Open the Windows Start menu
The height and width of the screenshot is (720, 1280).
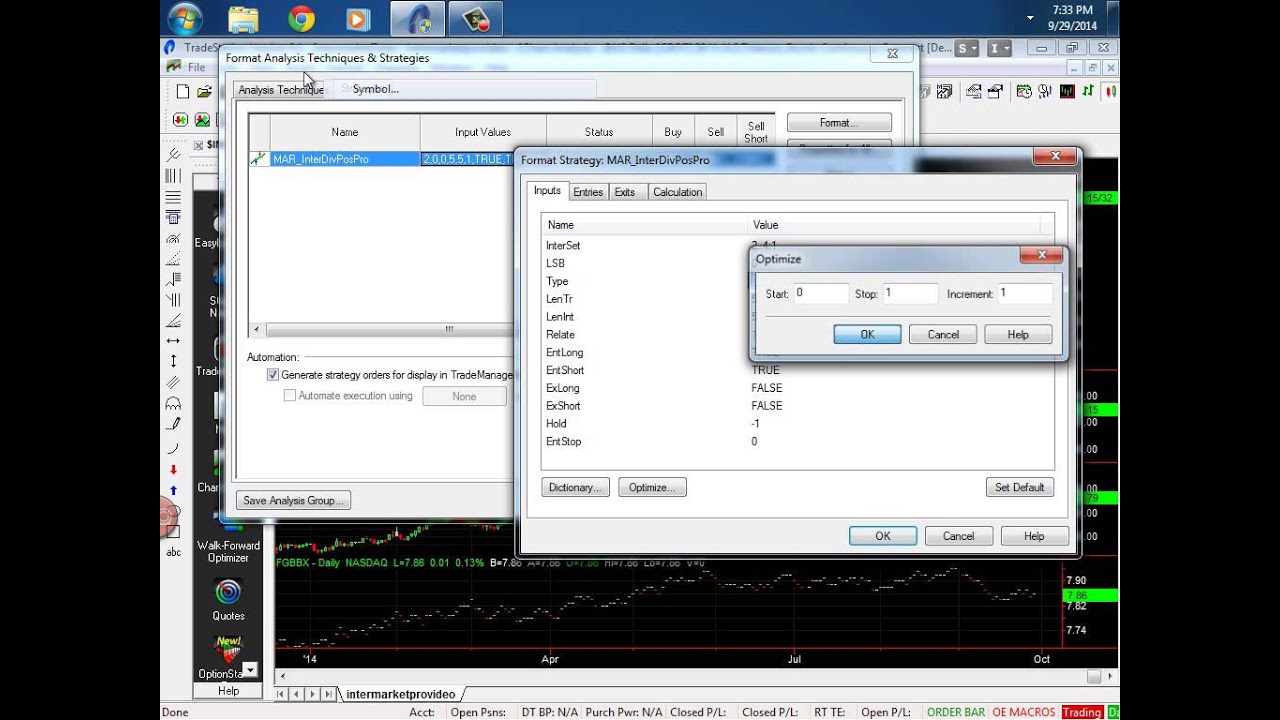pyautogui.click(x=185, y=18)
